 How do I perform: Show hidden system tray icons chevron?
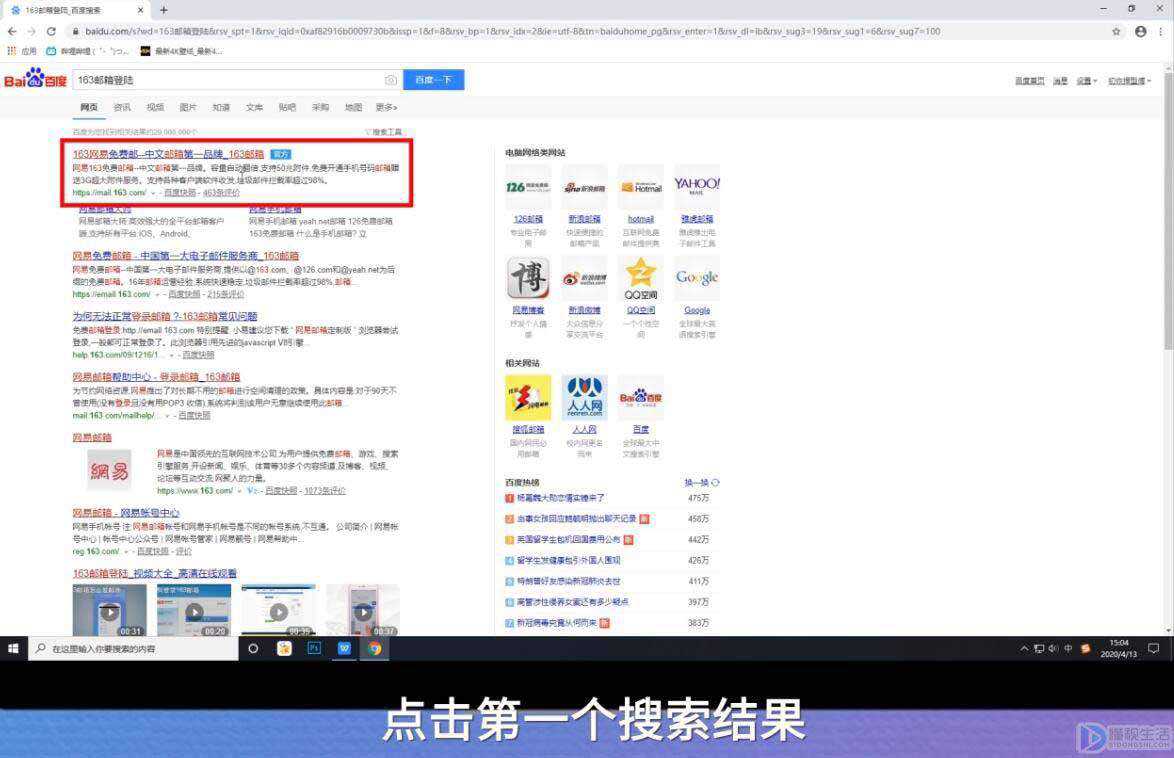point(1024,649)
